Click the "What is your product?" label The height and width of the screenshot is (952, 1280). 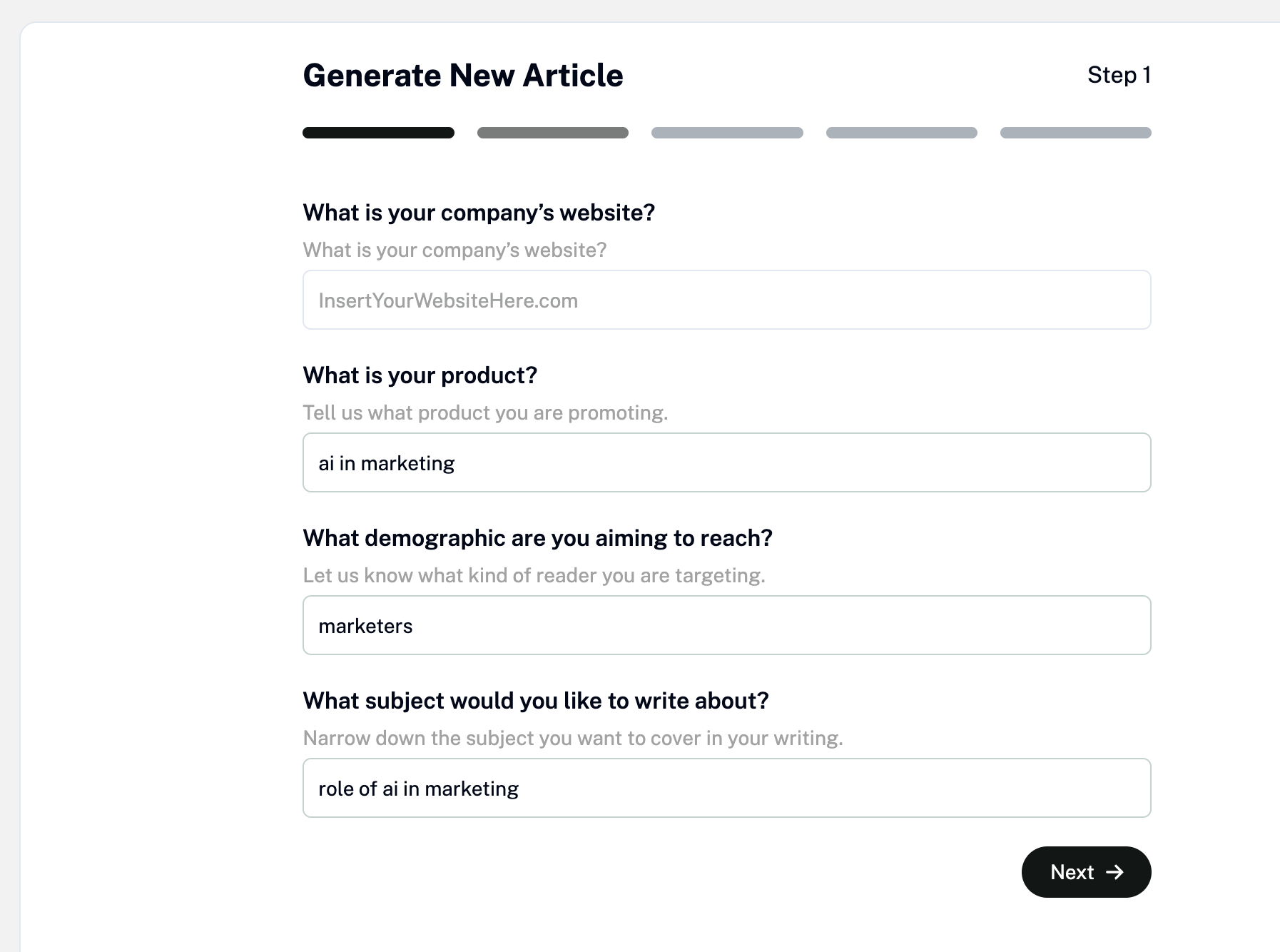(420, 375)
